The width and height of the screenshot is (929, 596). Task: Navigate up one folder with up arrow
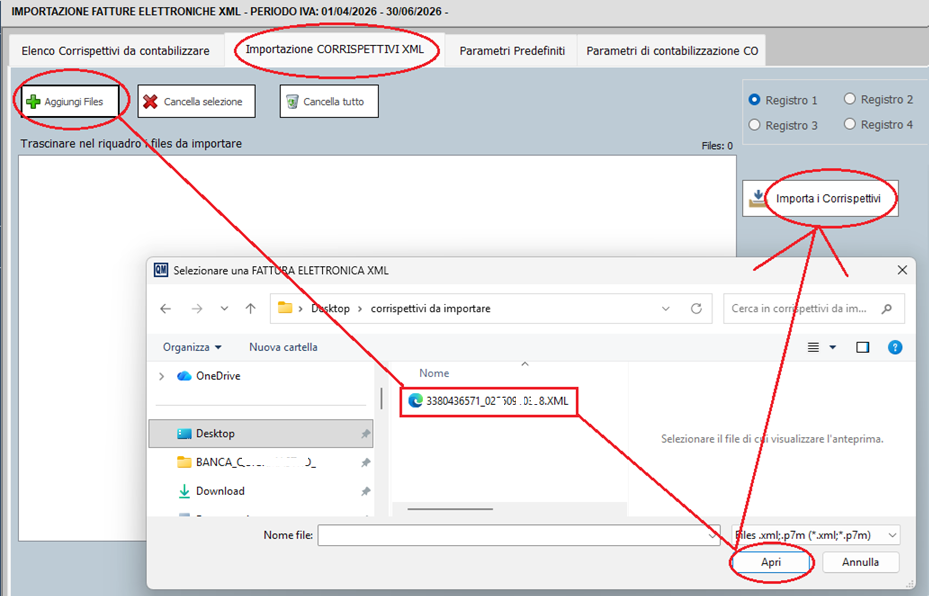coord(250,309)
